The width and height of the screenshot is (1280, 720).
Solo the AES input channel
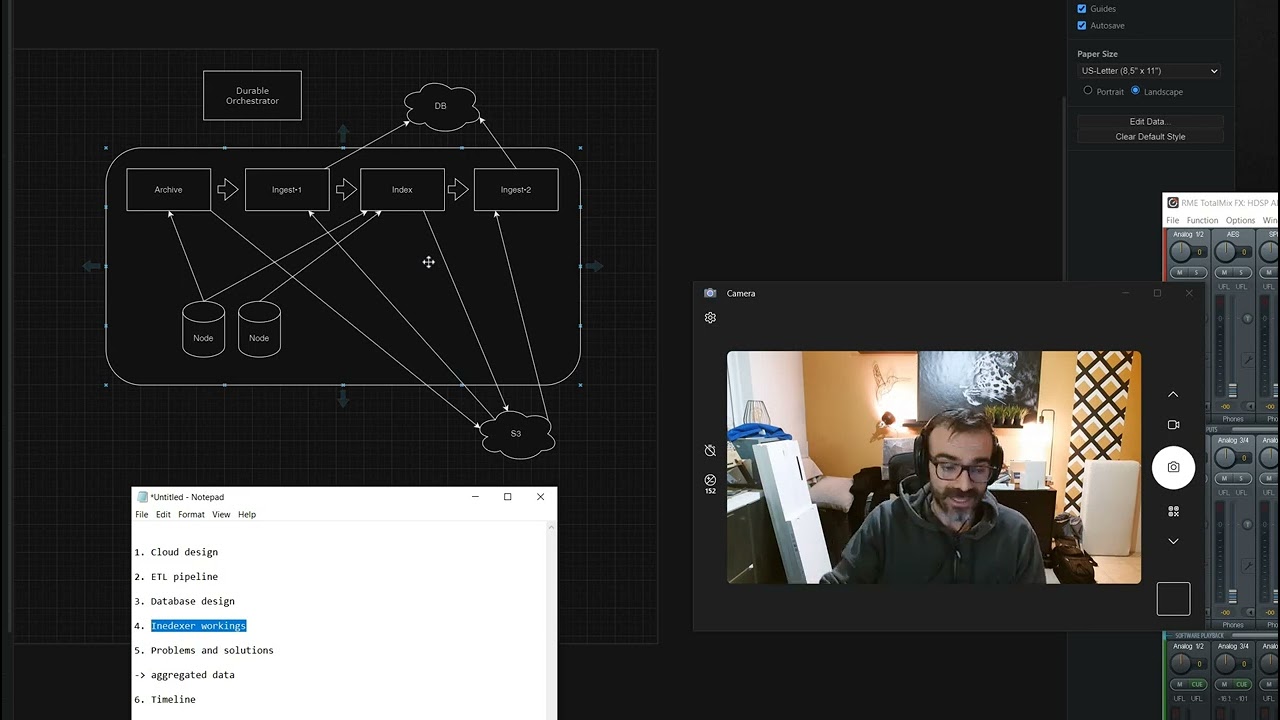[1241, 272]
